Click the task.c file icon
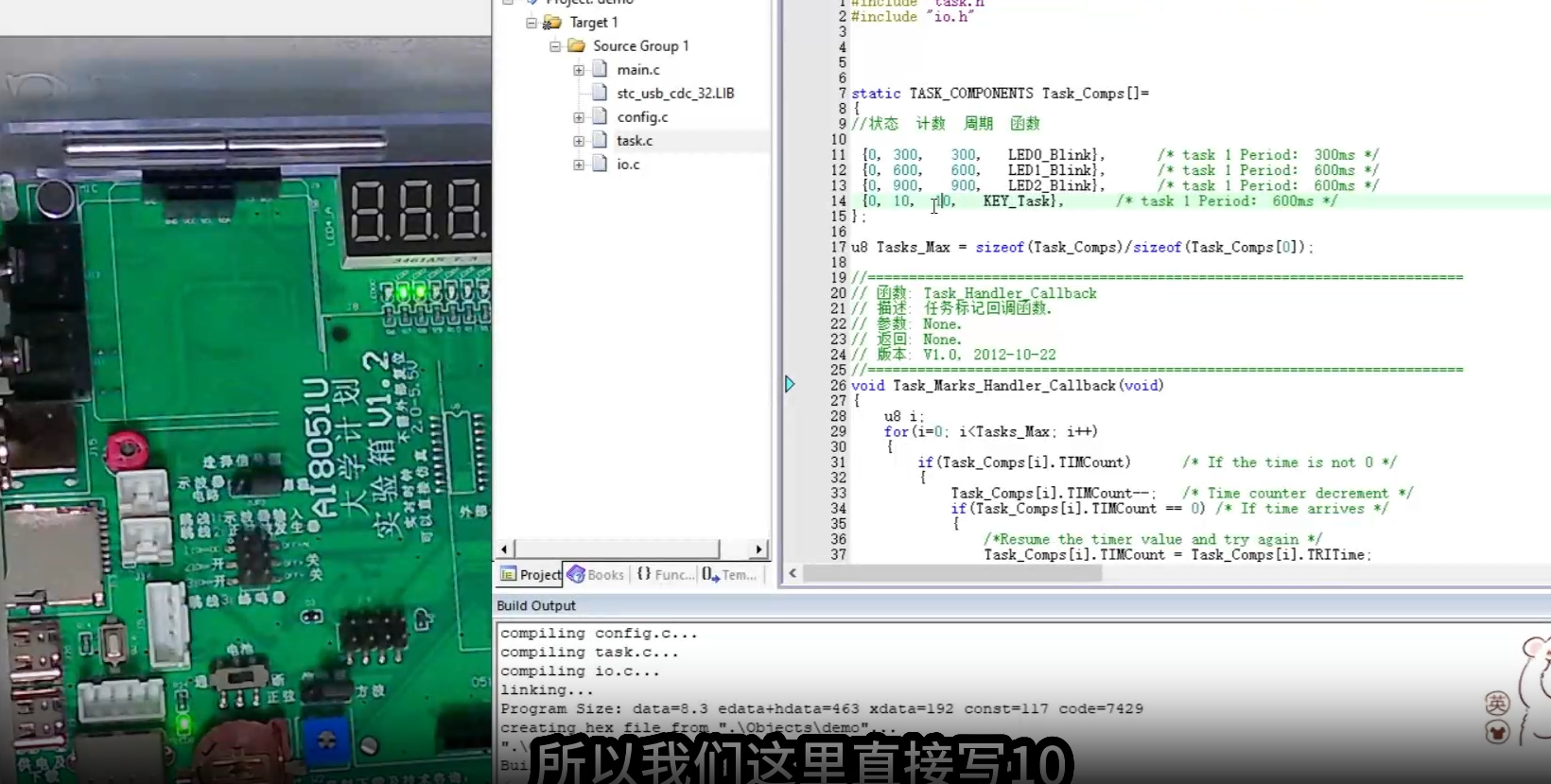The image size is (1551, 784). [x=600, y=140]
